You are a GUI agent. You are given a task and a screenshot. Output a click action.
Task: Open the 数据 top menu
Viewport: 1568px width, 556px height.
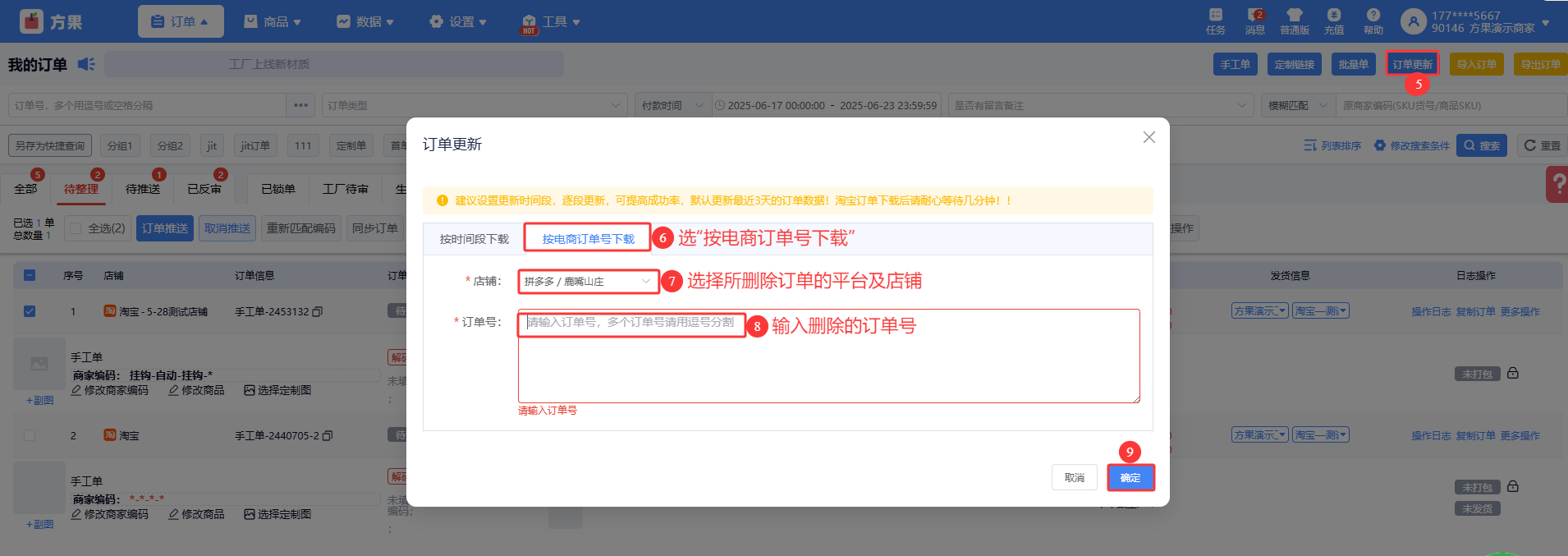pos(365,21)
